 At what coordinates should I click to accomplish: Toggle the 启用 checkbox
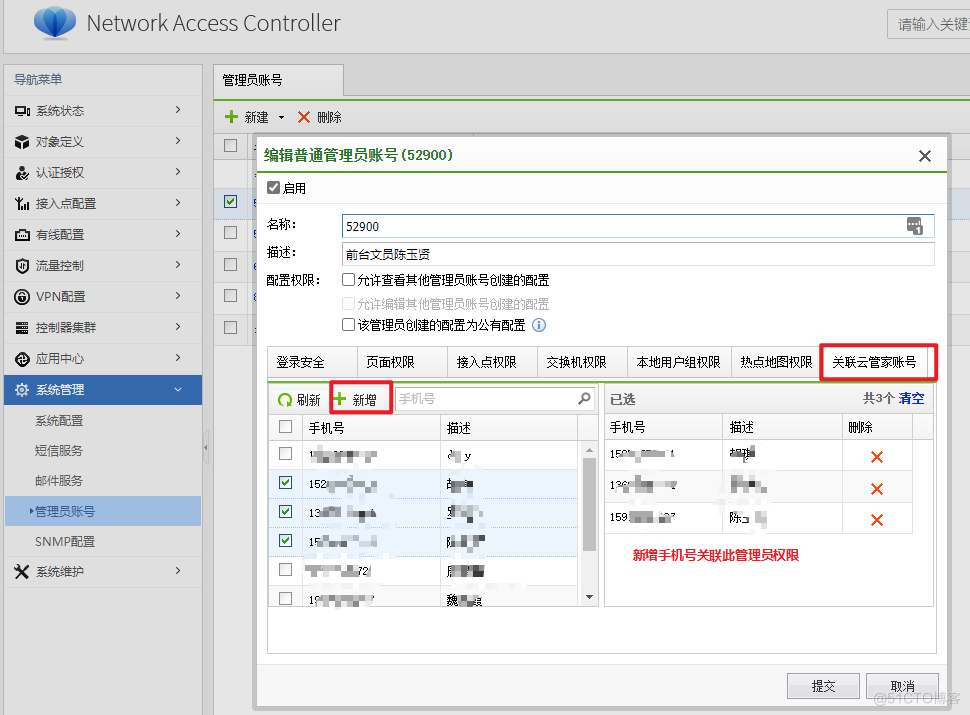tap(273, 187)
